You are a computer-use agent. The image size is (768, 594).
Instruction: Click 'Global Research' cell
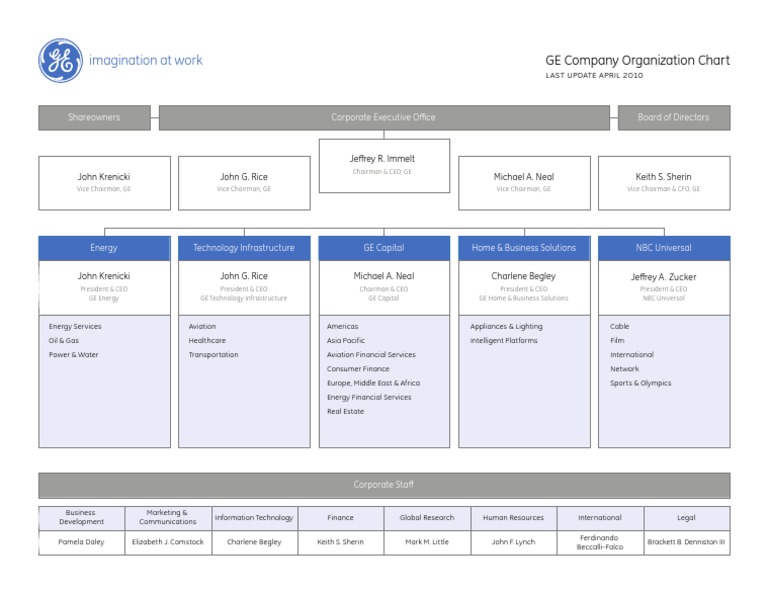click(427, 518)
